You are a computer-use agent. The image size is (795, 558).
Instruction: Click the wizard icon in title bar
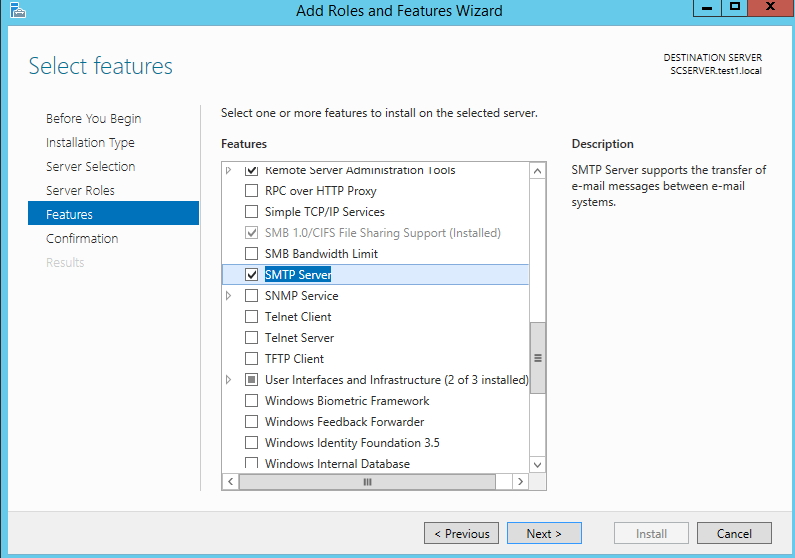(x=17, y=10)
